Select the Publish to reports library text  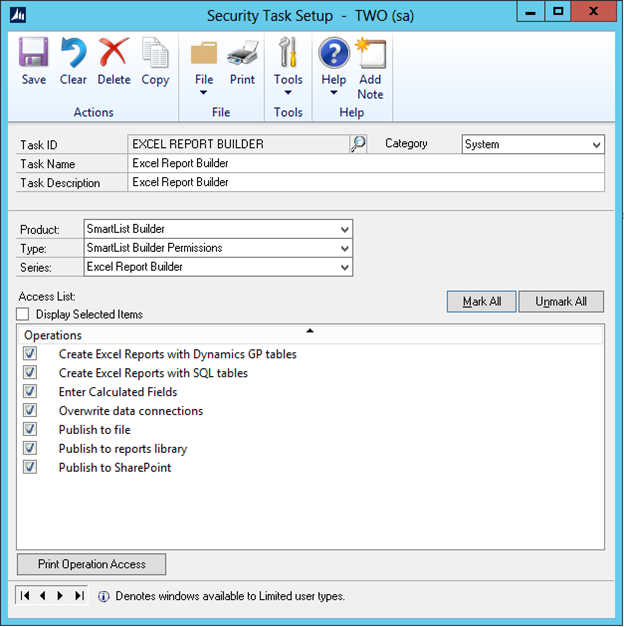point(123,449)
